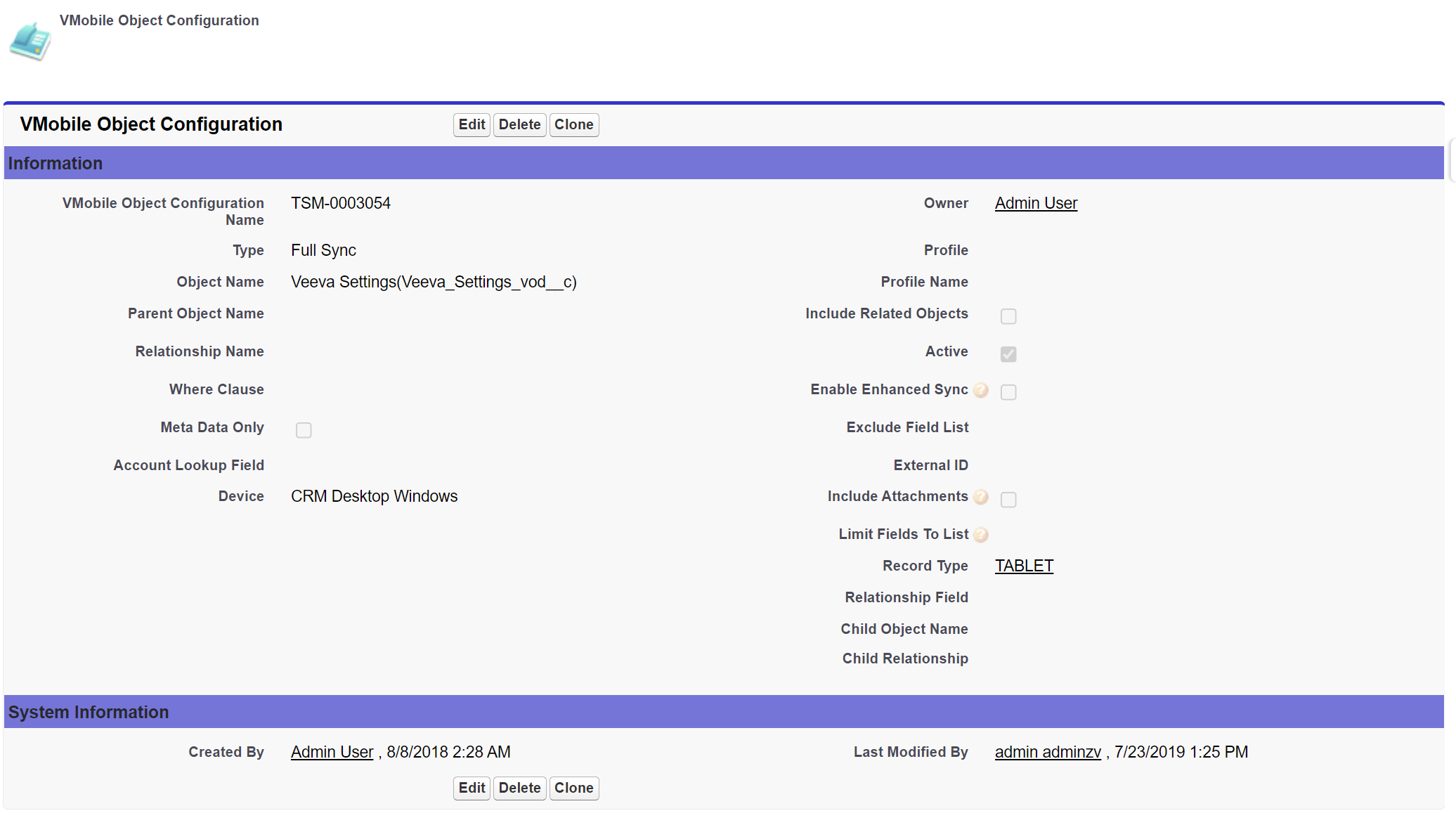The image size is (1456, 818).
Task: Click the Edit button at the bottom
Action: (x=472, y=788)
